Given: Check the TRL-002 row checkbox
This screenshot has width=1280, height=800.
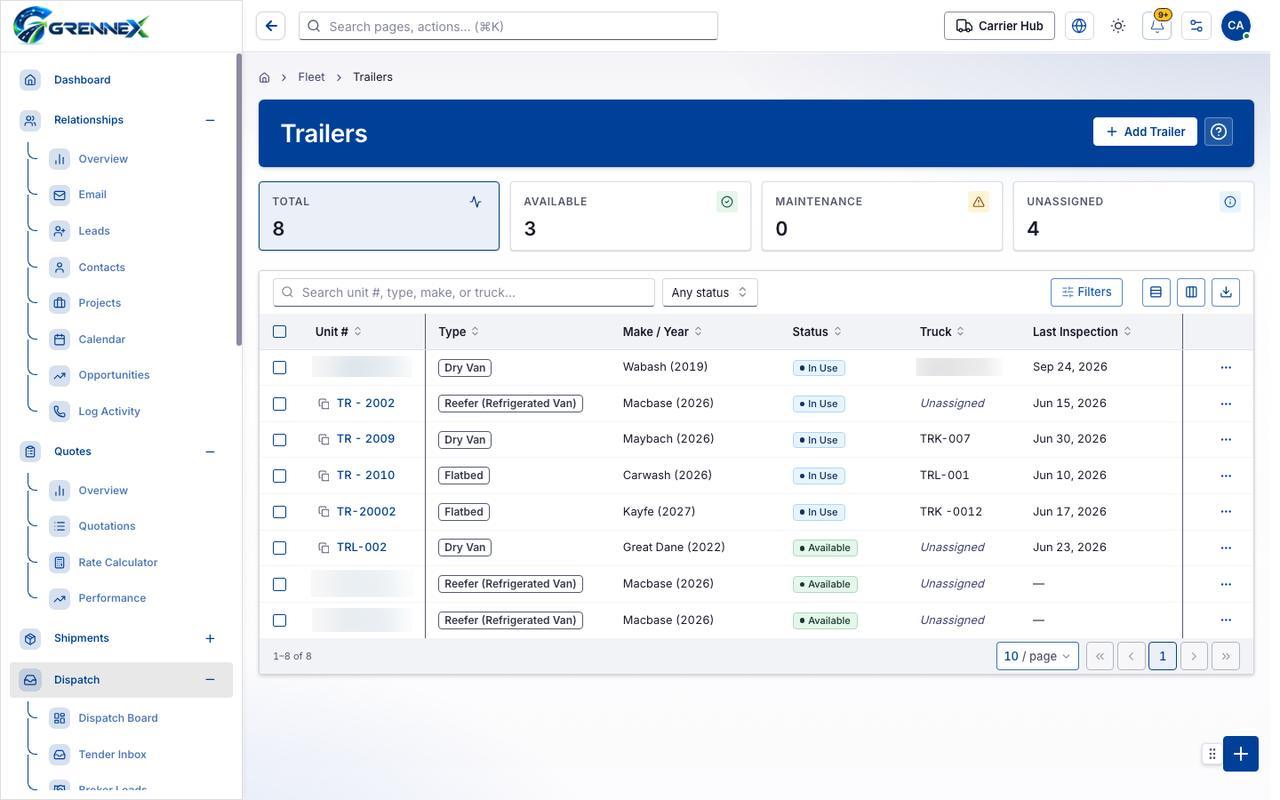Looking at the screenshot, I should 280,548.
